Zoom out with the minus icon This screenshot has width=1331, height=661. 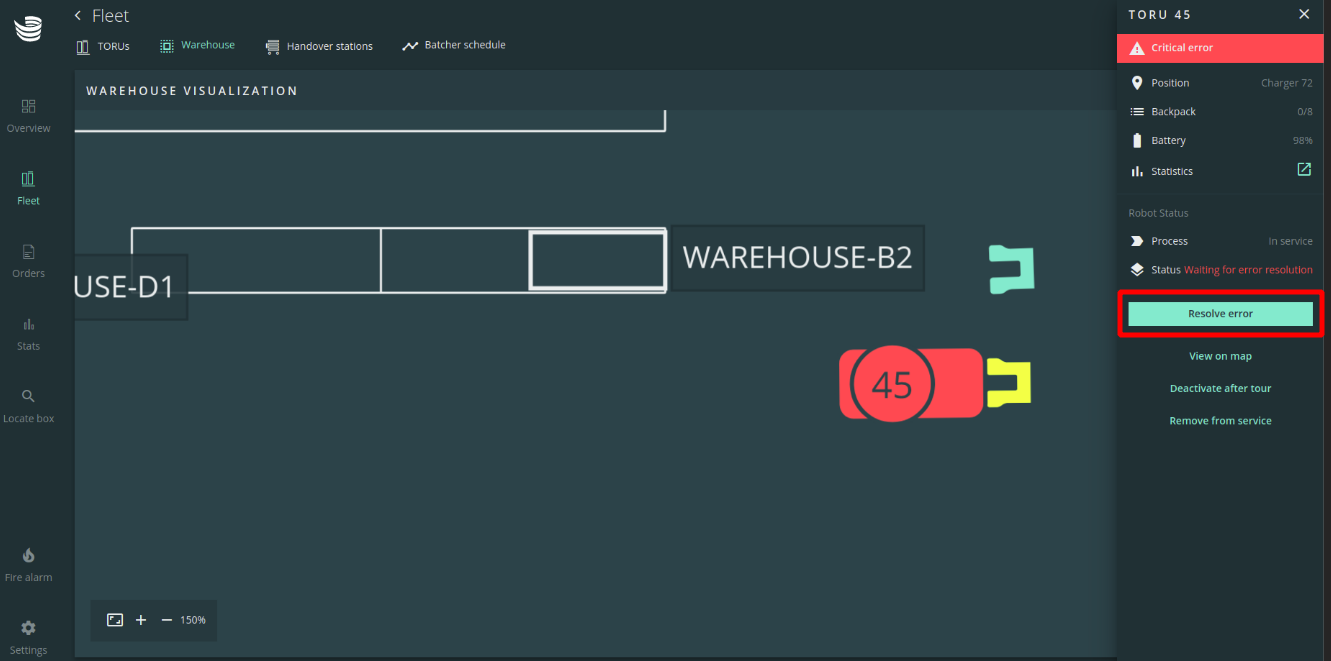(167, 620)
